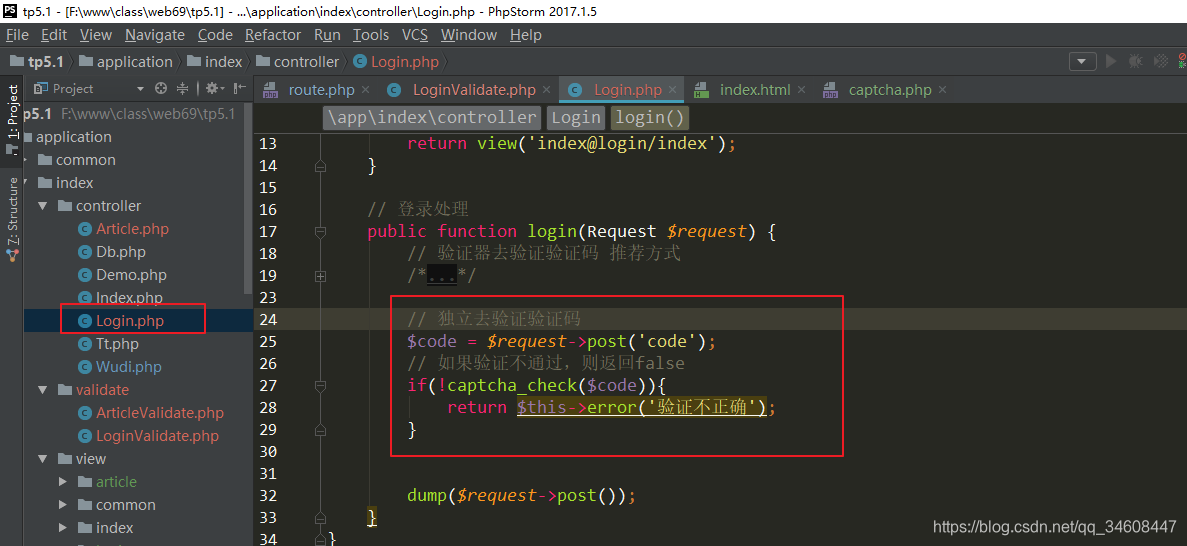This screenshot has width=1187, height=546.
Task: Close the index.html editor tab
Action: [802, 90]
